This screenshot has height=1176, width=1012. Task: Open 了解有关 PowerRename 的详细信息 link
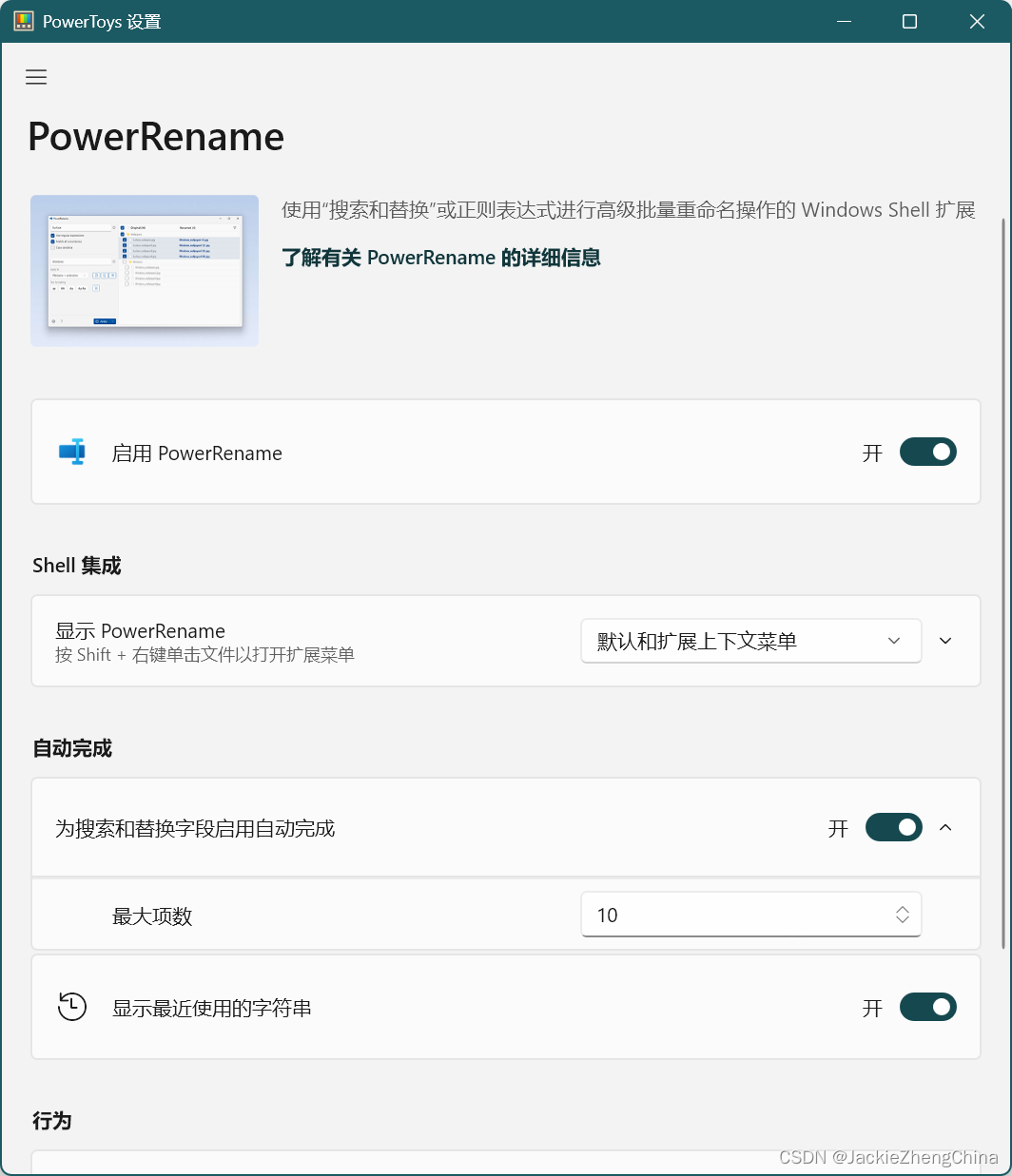(x=441, y=258)
